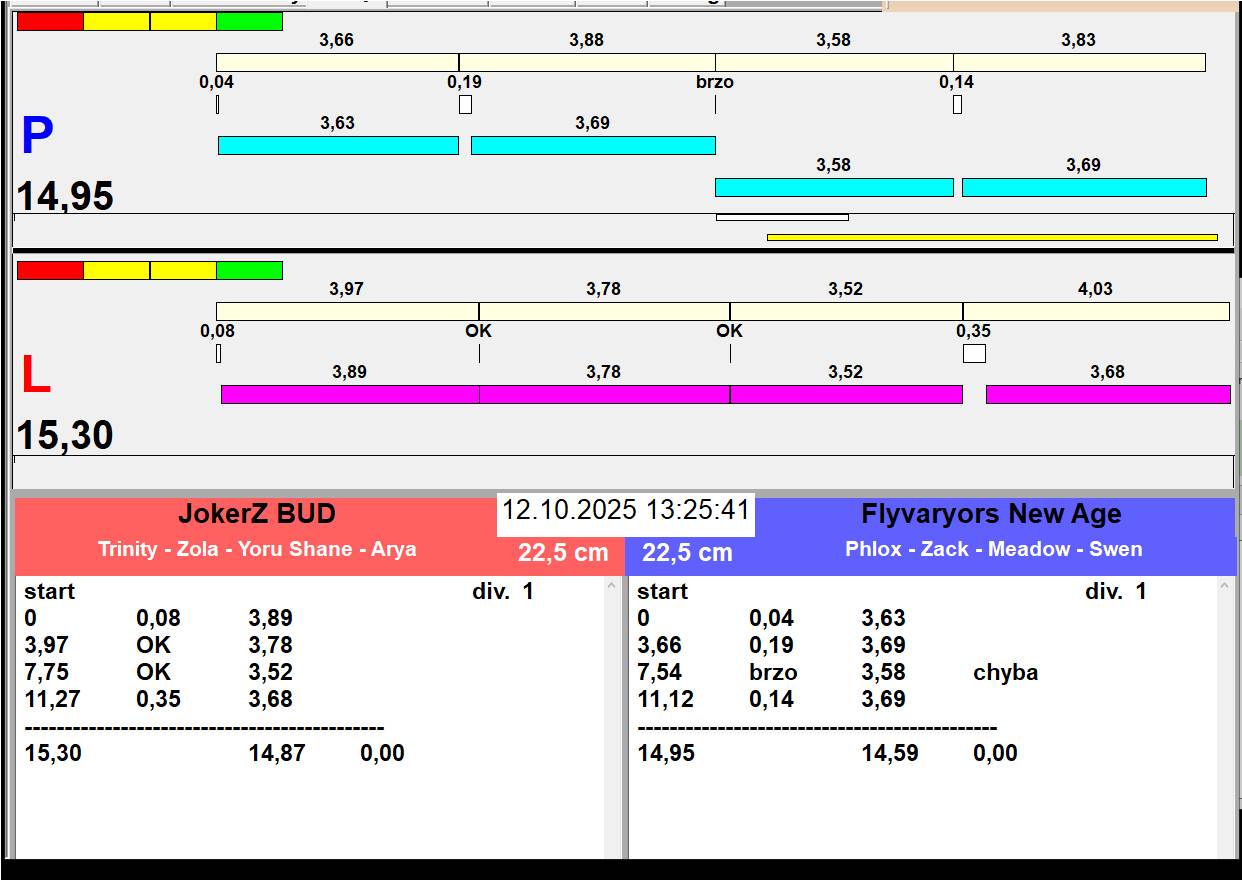The height and width of the screenshot is (880, 1242).
Task: Click the 0,08 start marker in lane L
Action: click(x=218, y=353)
